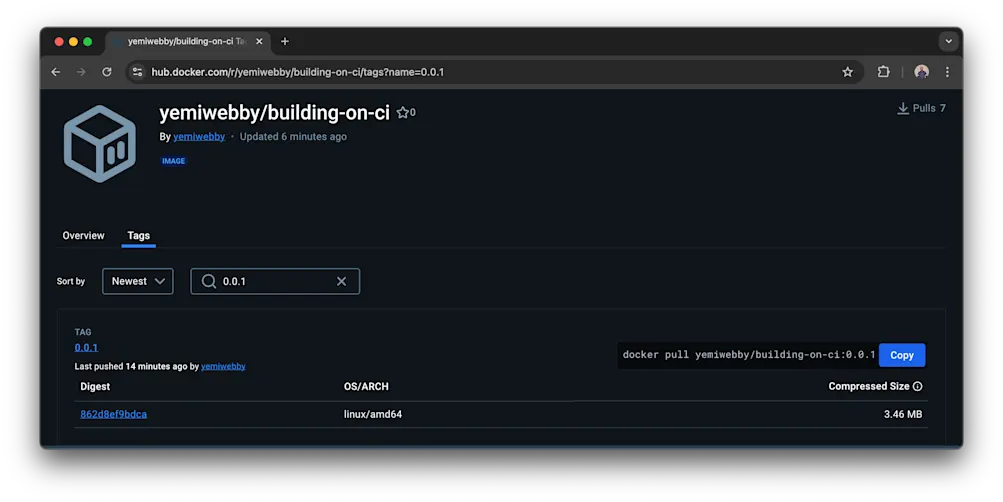
Task: Expand the tab search chevron
Action: 949,42
